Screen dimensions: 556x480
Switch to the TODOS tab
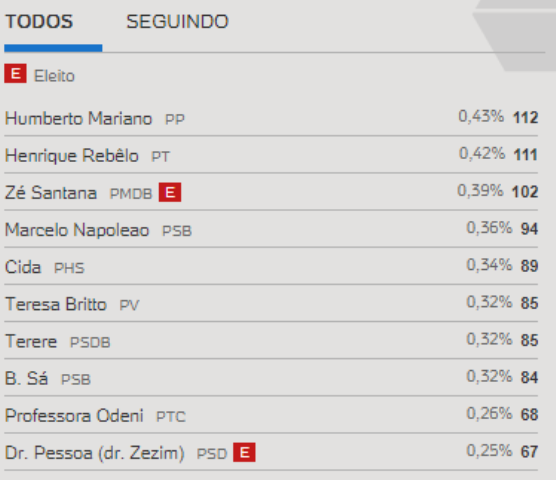pos(39,22)
